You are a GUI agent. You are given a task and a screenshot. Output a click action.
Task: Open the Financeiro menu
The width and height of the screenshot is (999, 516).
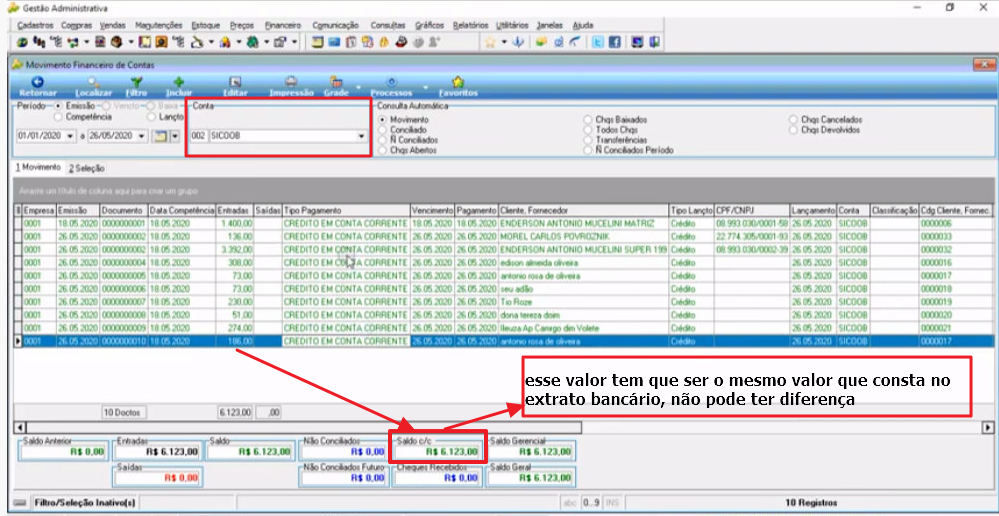click(x=283, y=25)
